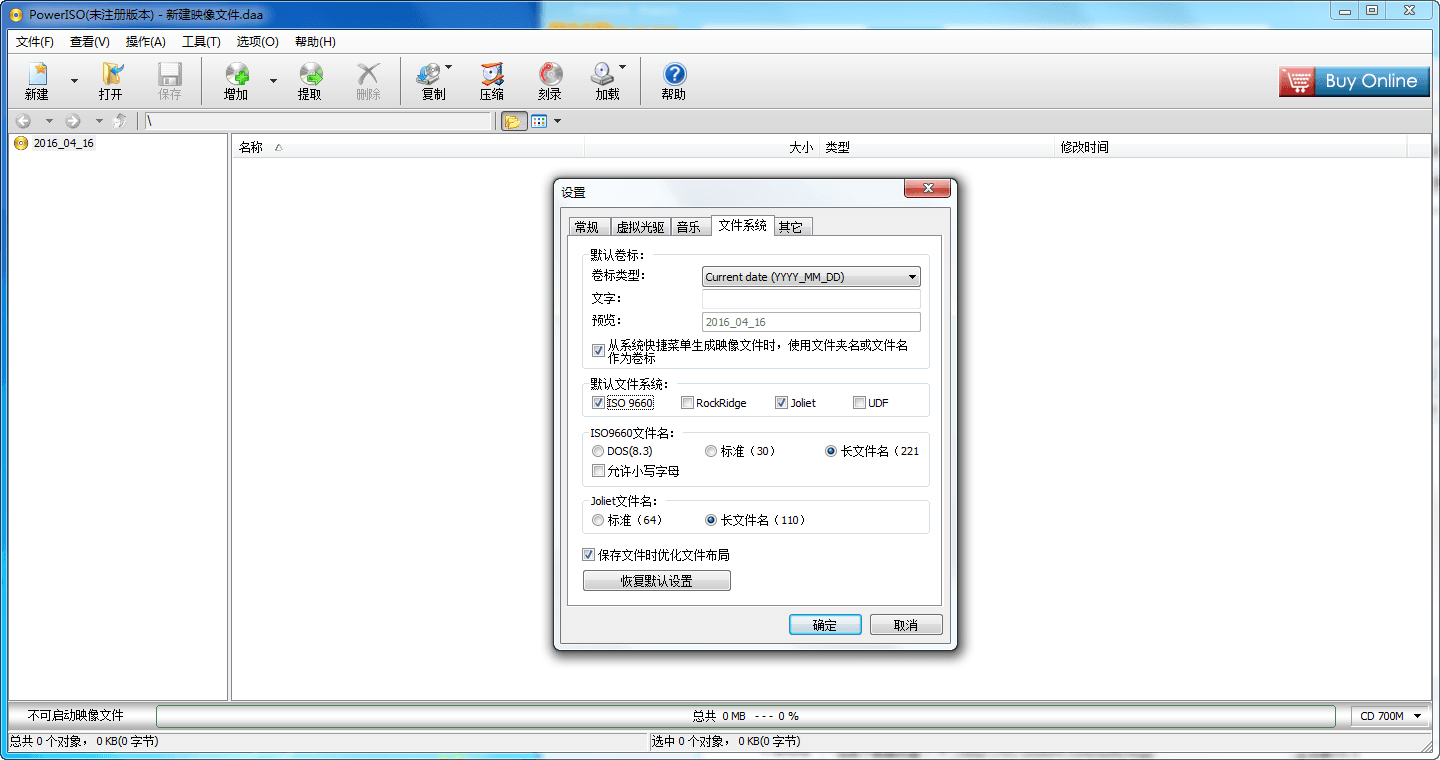Switch to the 其它 tab
Screen dimensions: 1440x760
pyautogui.click(x=791, y=227)
